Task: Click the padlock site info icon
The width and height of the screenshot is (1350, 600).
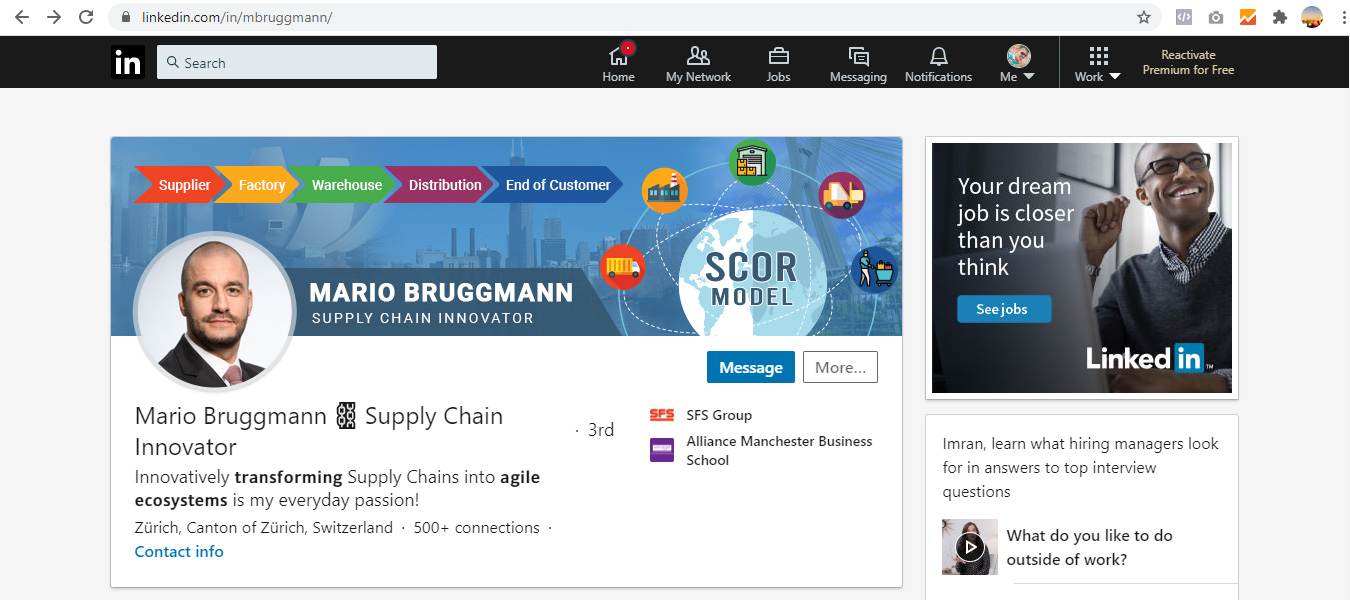Action: (125, 18)
